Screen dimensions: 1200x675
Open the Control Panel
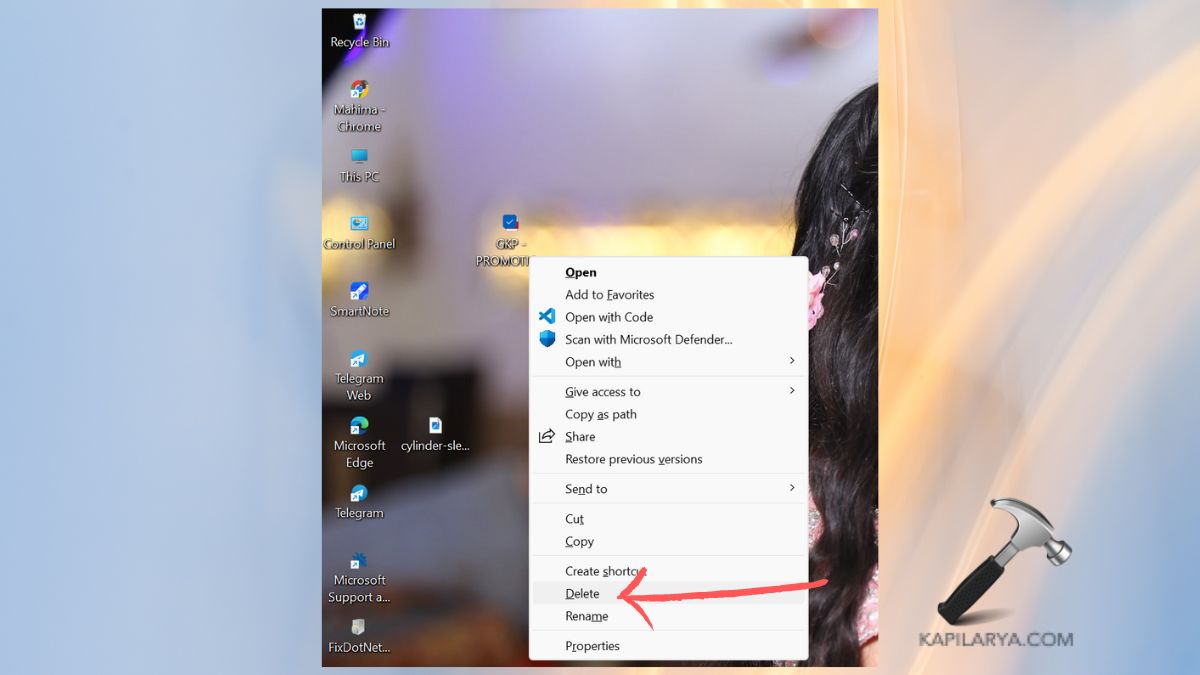point(358,225)
